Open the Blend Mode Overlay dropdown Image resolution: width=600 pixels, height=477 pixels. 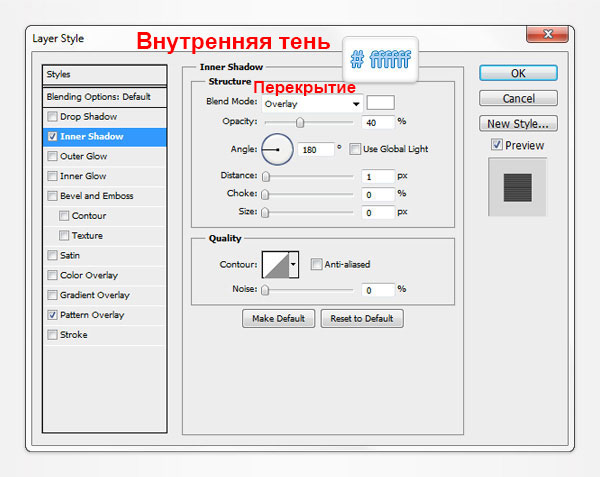[x=312, y=104]
